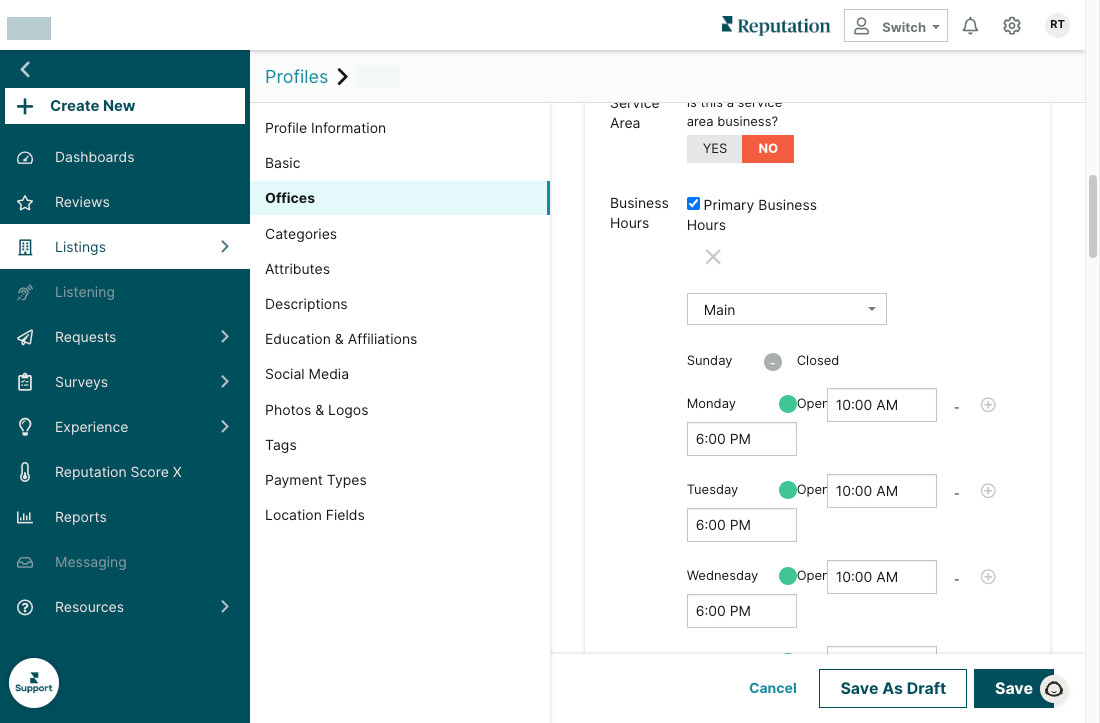
Task: Toggle Monday open switch
Action: pos(788,404)
